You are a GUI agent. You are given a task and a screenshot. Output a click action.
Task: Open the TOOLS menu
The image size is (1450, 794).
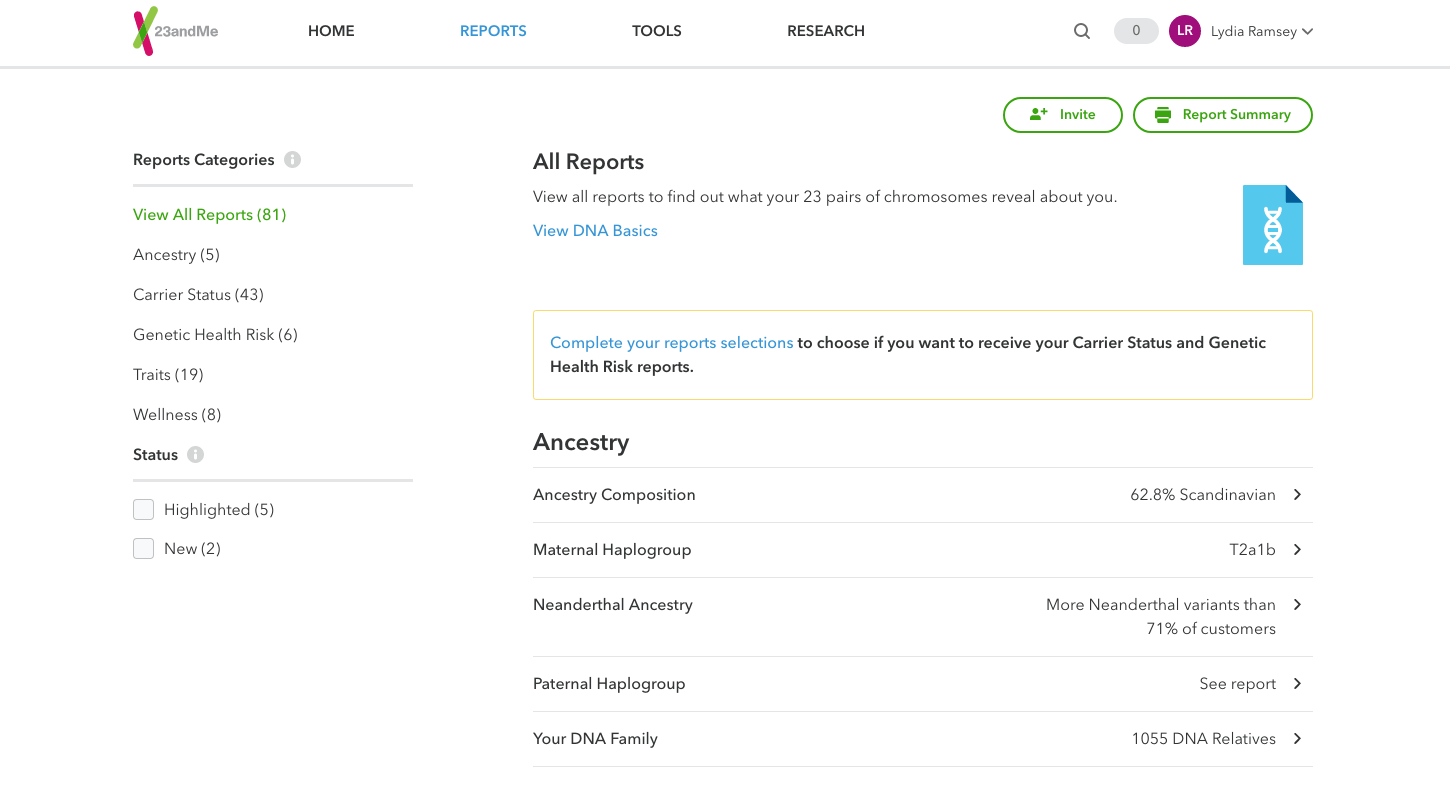(x=657, y=31)
